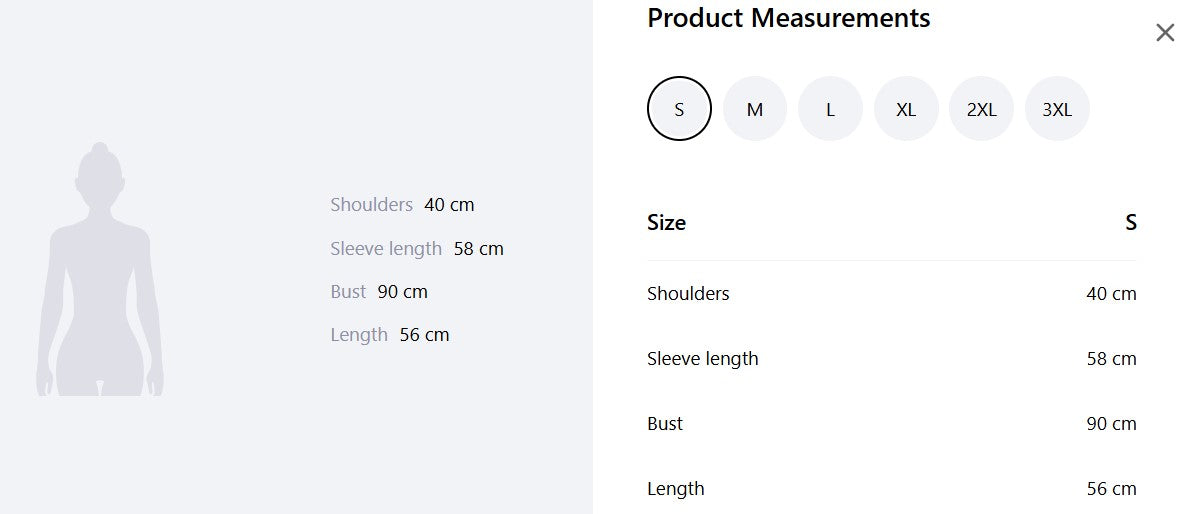Click Shoulders 40 cm beside the silhouette
Image resolution: width=1185 pixels, height=514 pixels.
[402, 205]
